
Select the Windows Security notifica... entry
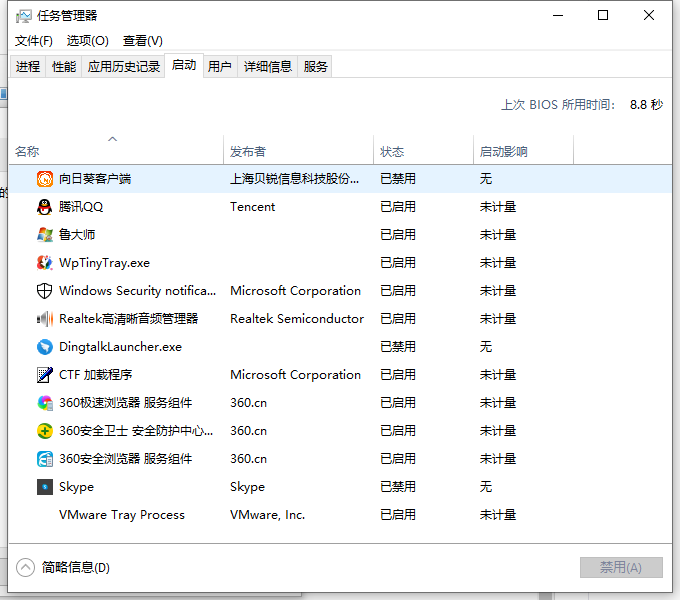[x=137, y=291]
